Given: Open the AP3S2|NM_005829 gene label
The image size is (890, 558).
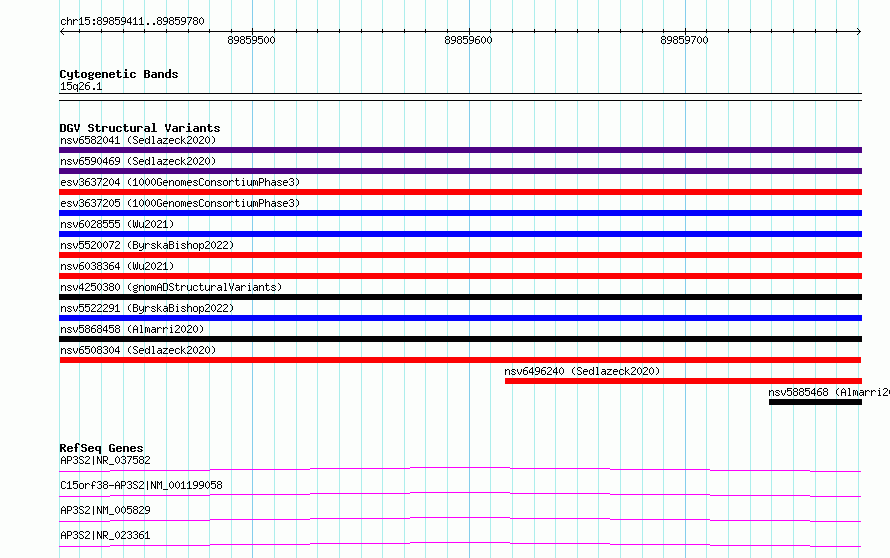Looking at the screenshot, I should click(105, 510).
